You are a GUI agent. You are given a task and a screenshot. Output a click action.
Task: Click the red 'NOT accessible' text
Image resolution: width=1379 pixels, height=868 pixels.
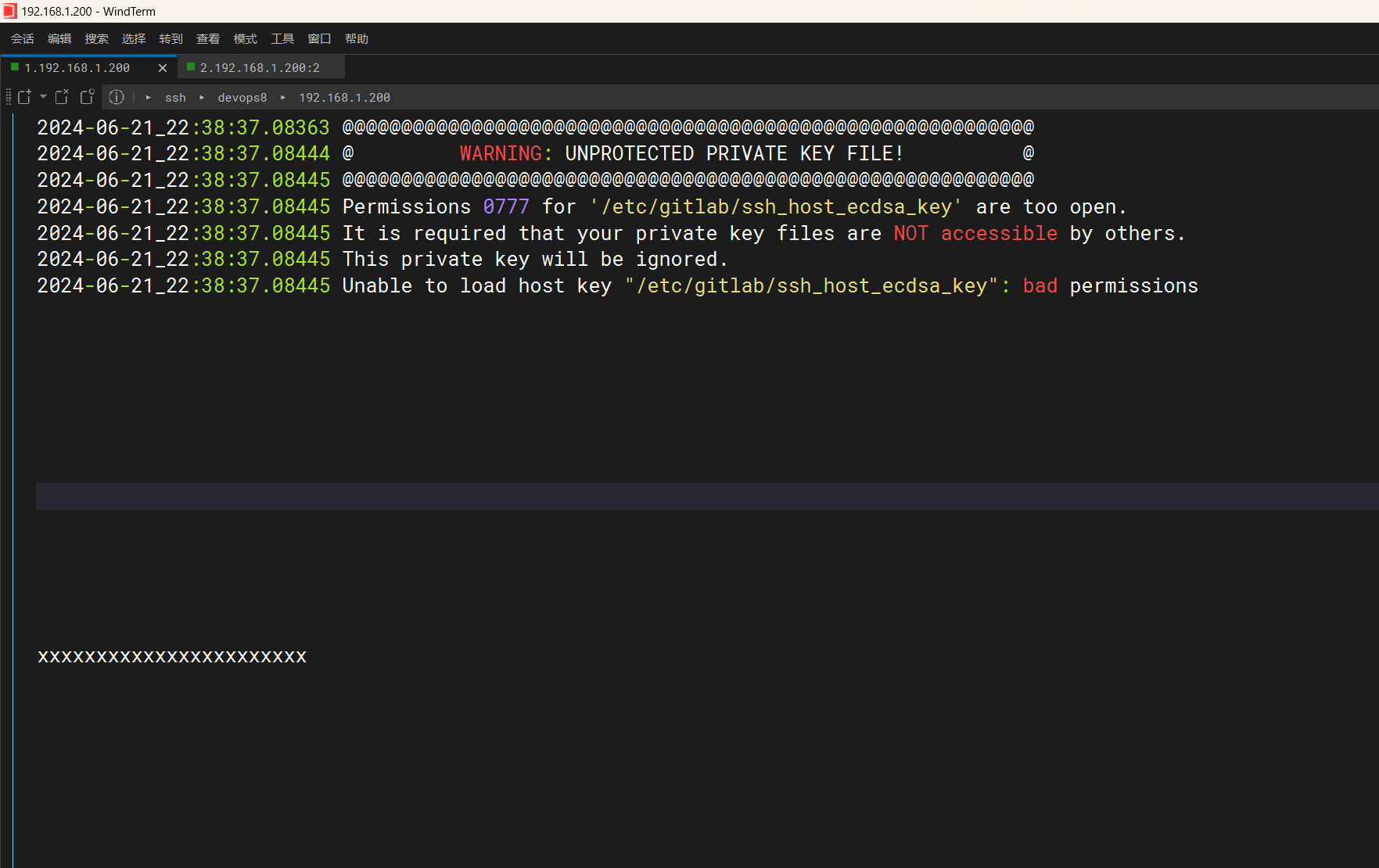pos(975,233)
